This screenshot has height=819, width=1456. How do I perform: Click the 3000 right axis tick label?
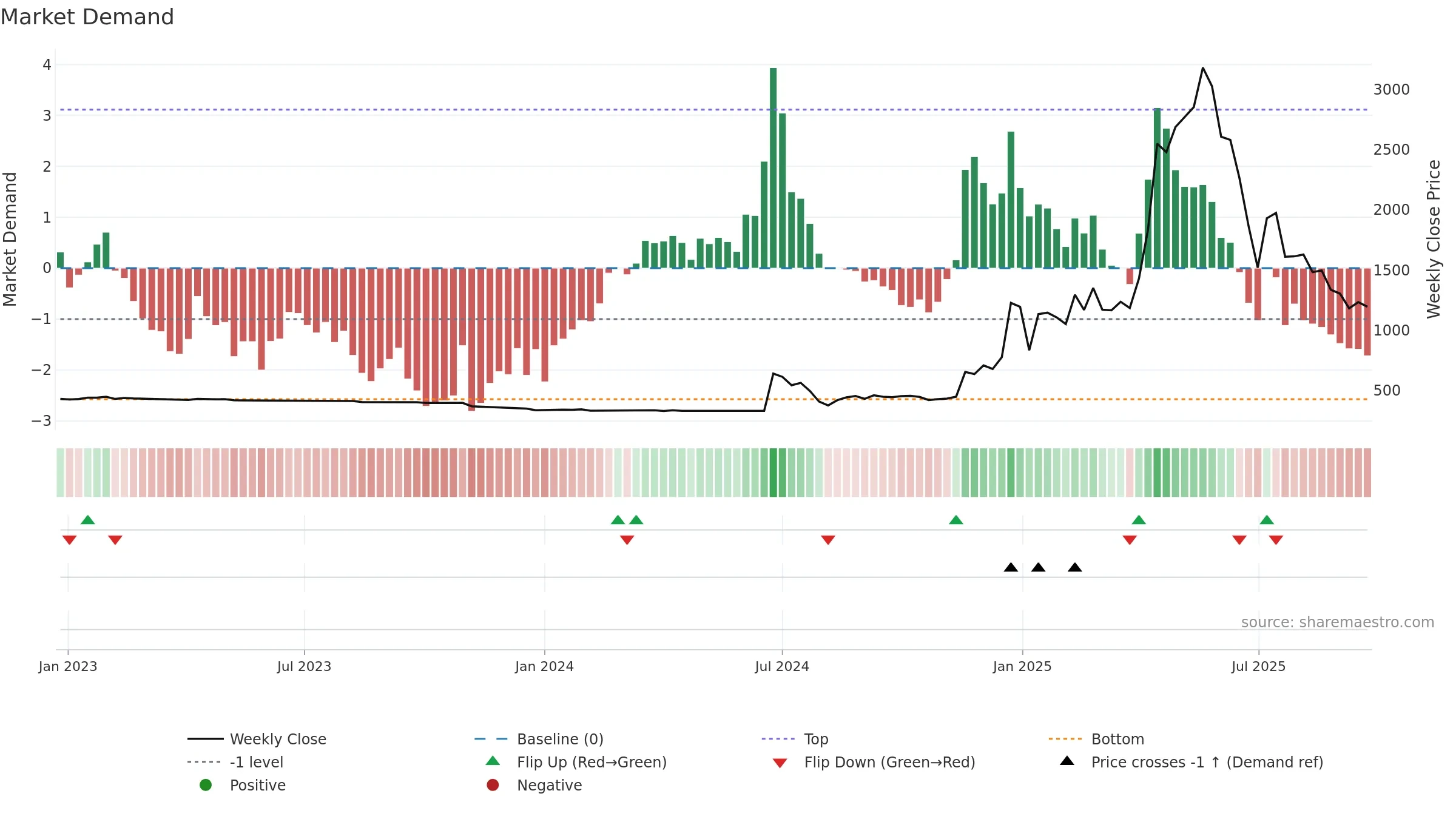tap(1392, 89)
